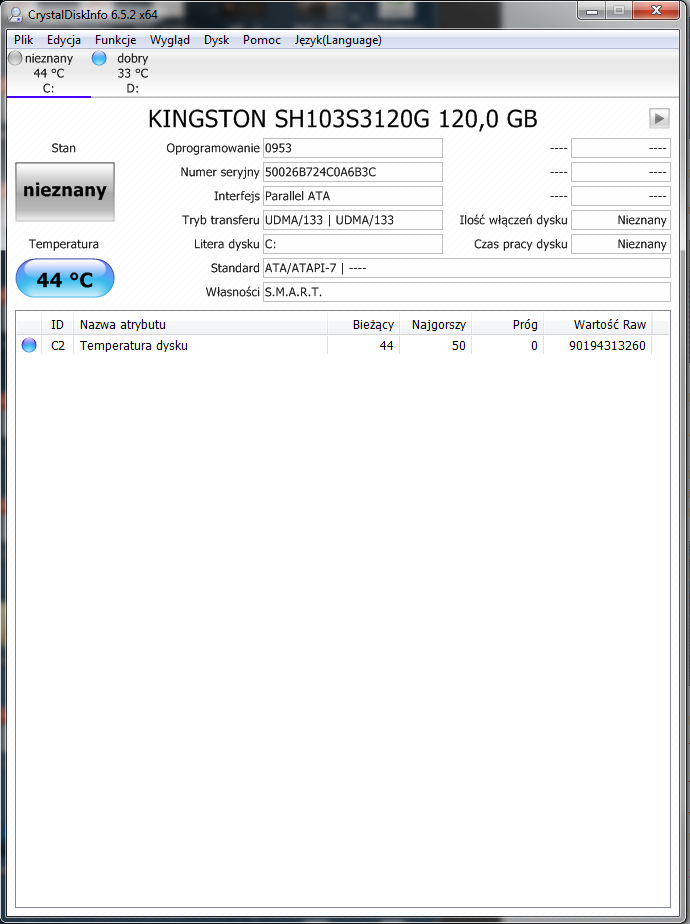Go to next disk with arrow button
This screenshot has width=690, height=924.
point(659,118)
